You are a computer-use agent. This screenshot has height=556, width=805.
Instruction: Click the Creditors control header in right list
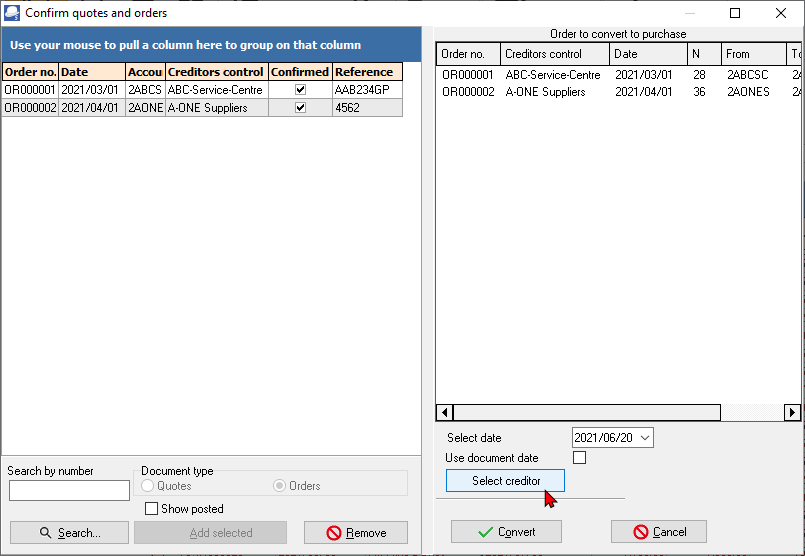(554, 54)
